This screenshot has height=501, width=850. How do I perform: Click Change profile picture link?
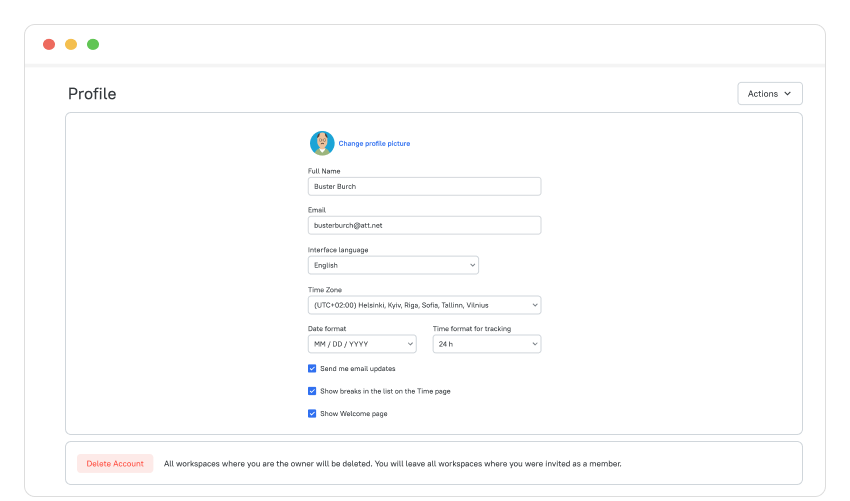click(374, 144)
